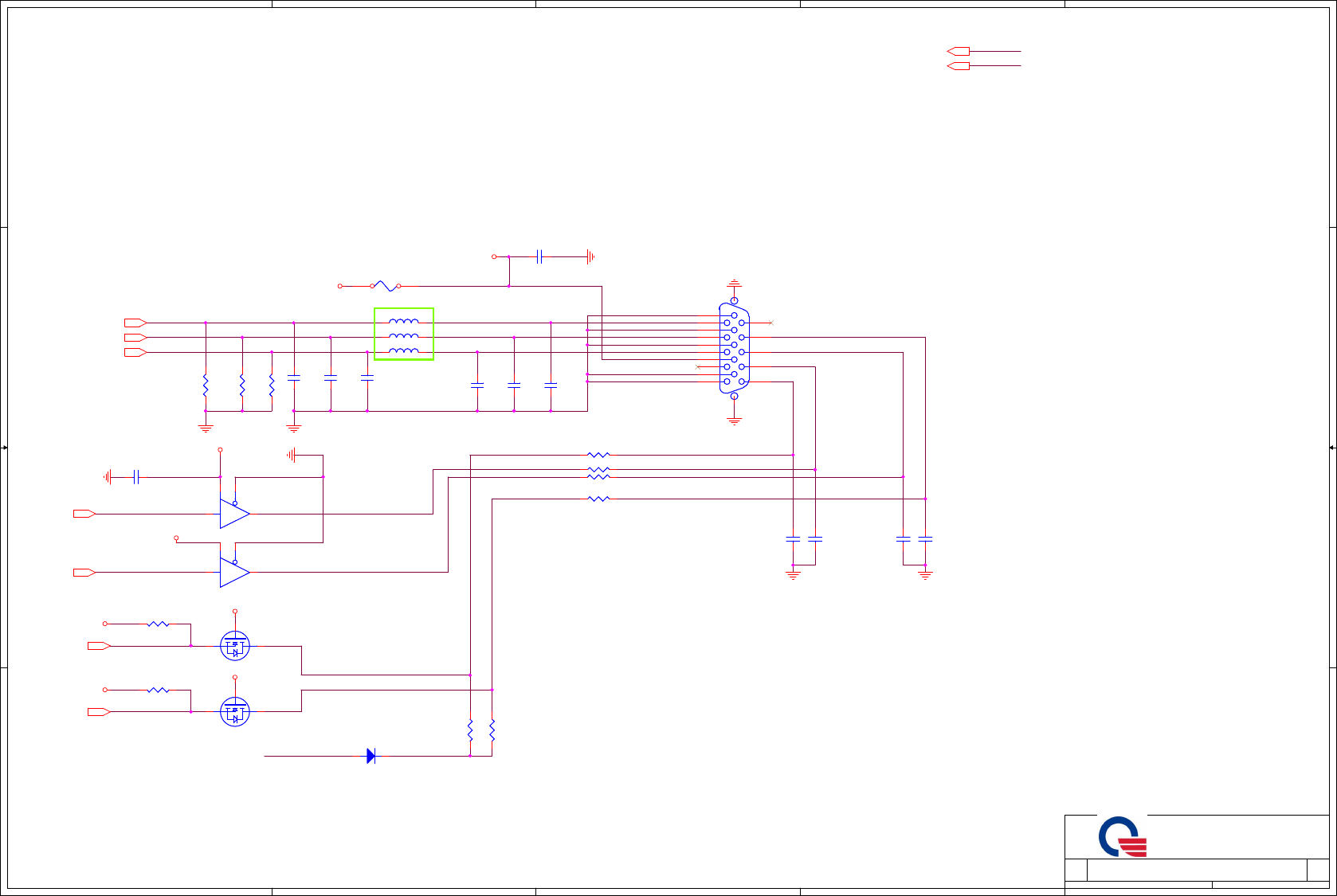The width and height of the screenshot is (1337, 896).
Task: Select the blue diode symbol at the bottom
Action: click(371, 756)
